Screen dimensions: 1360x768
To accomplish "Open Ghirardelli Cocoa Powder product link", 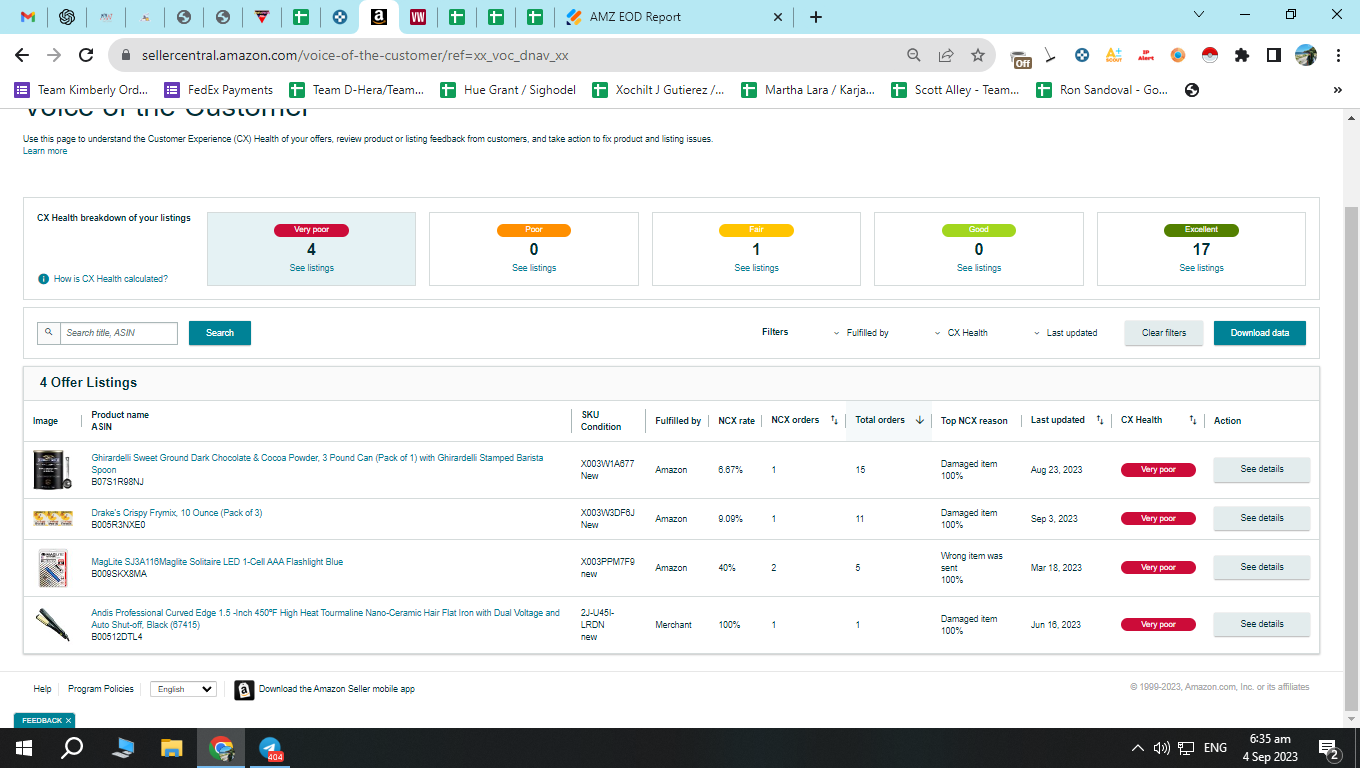I will tap(317, 463).
